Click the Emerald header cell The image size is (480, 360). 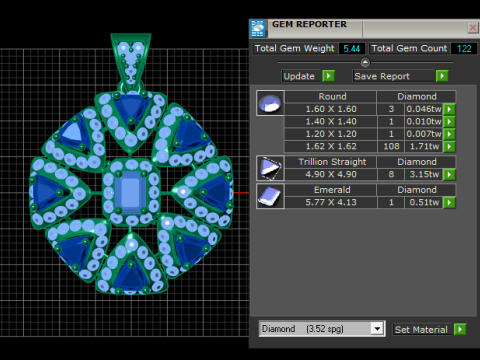(331, 190)
